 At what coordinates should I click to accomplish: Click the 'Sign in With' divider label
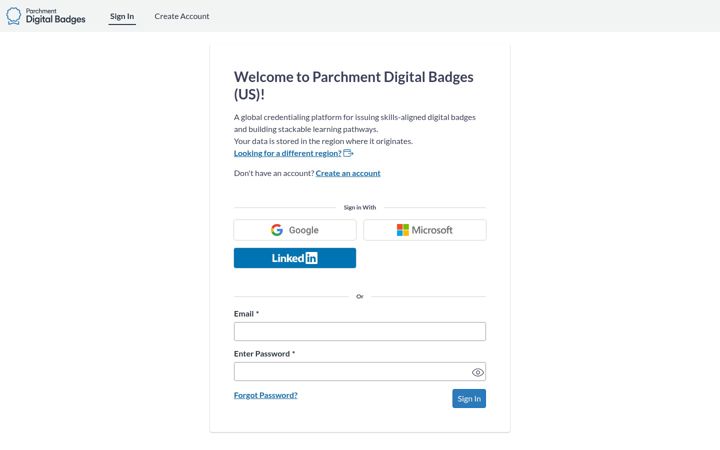click(360, 208)
